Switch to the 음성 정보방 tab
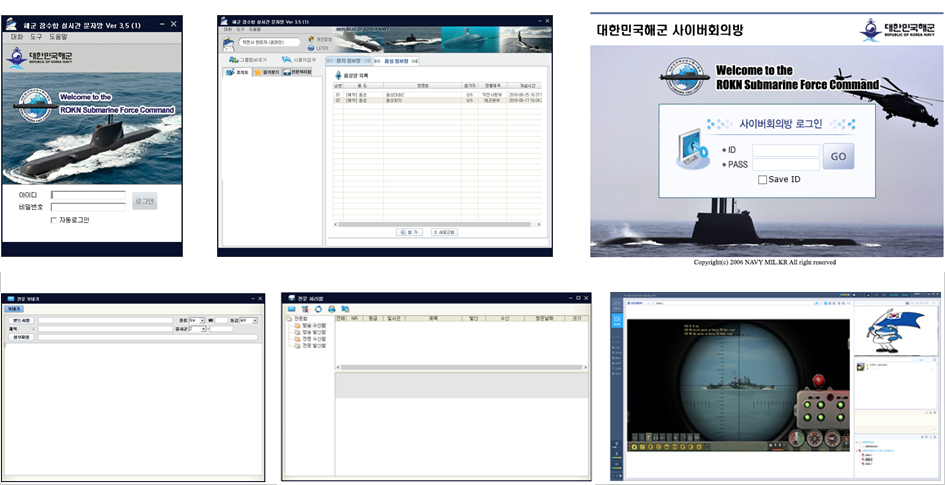 396,61
